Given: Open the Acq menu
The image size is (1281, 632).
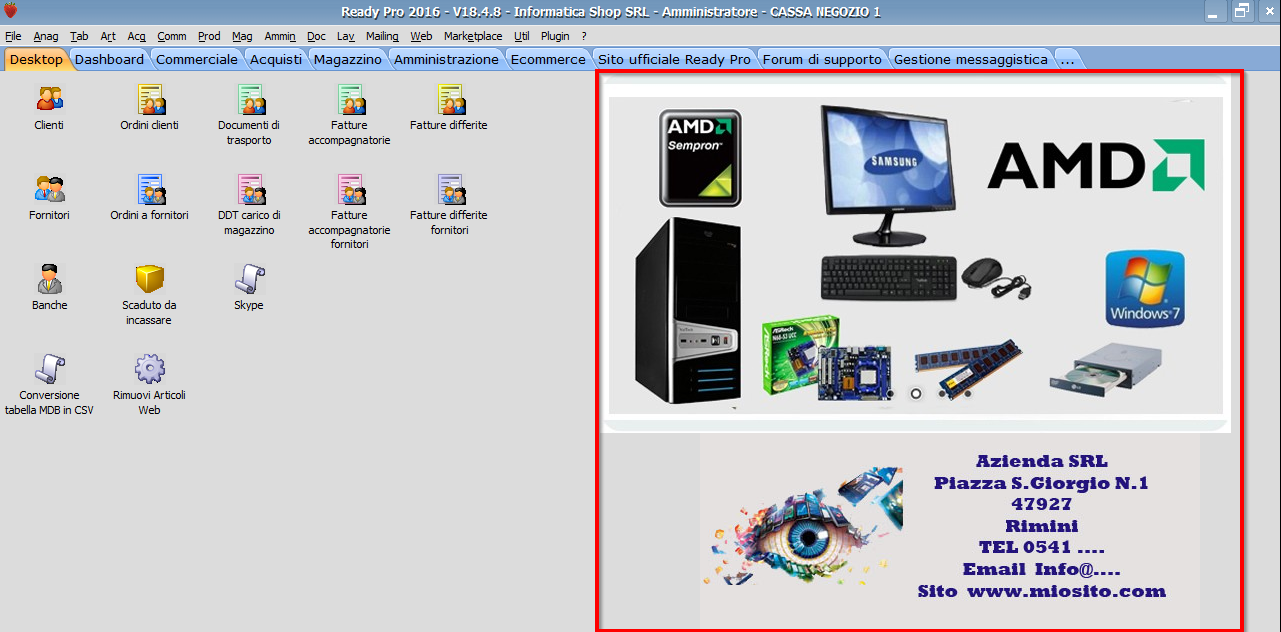Looking at the screenshot, I should (137, 36).
